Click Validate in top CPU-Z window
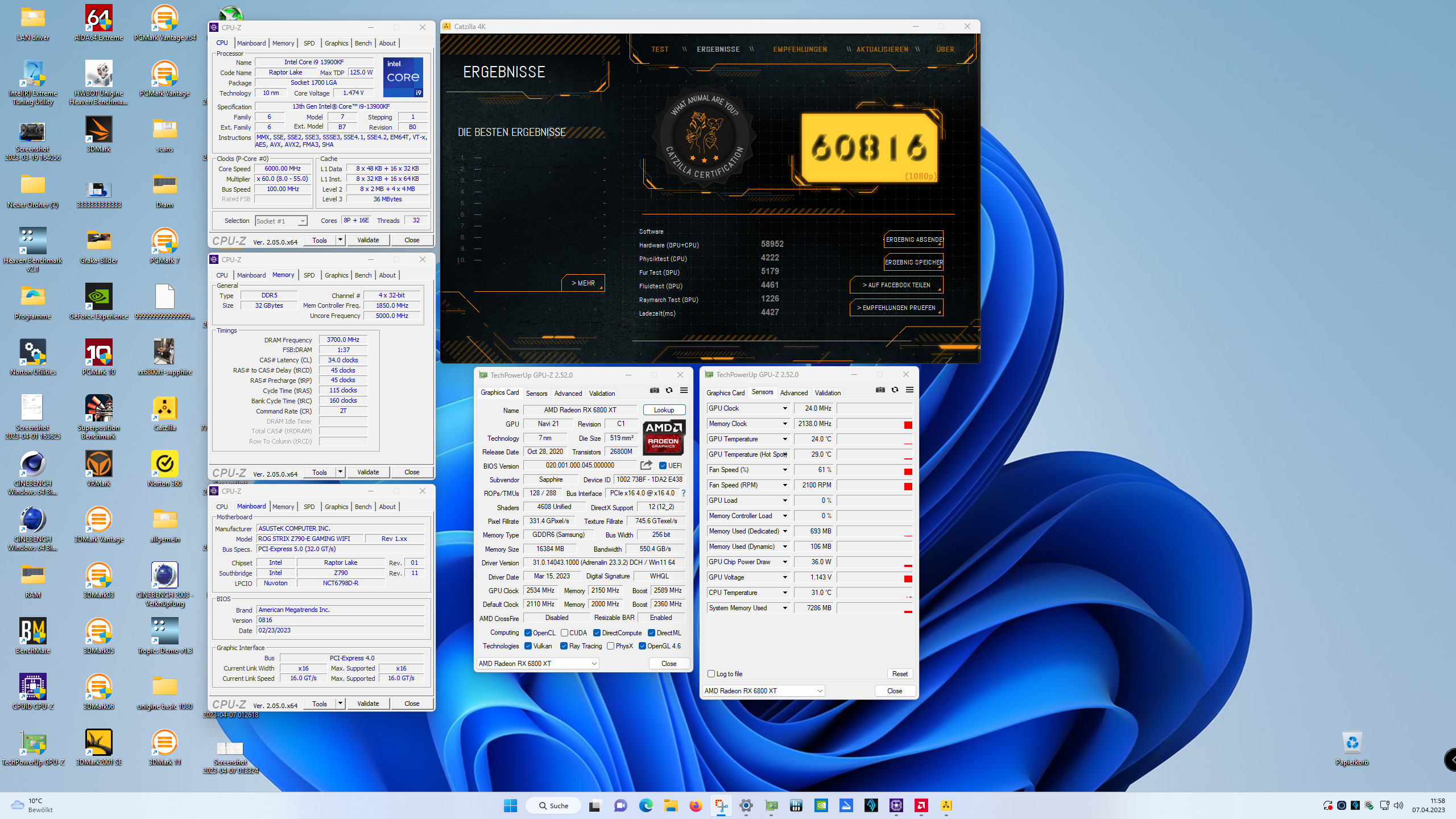 coord(367,240)
